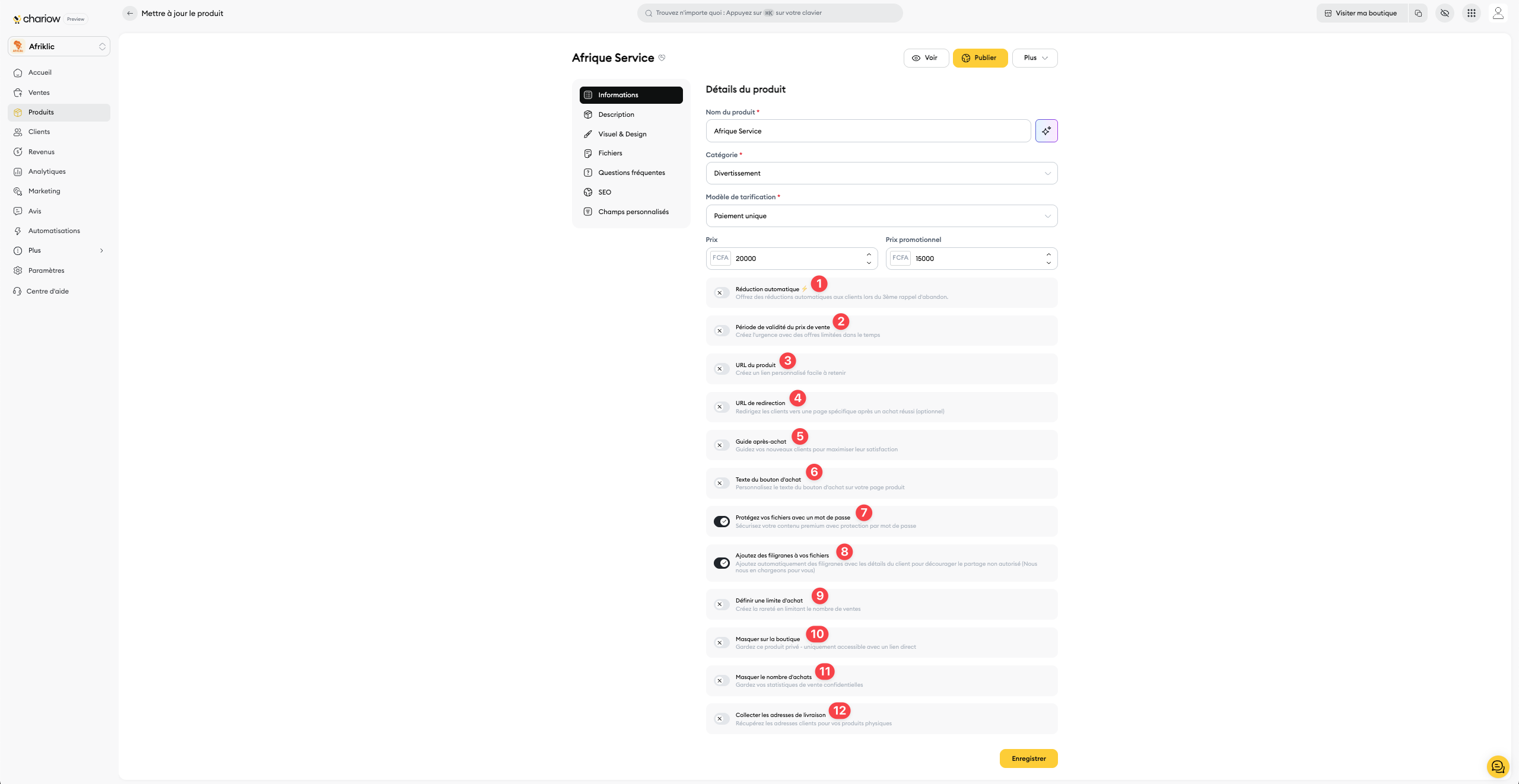This screenshot has height=784, width=1519.
Task: Open the user profile avatar icon
Action: tap(1498, 13)
